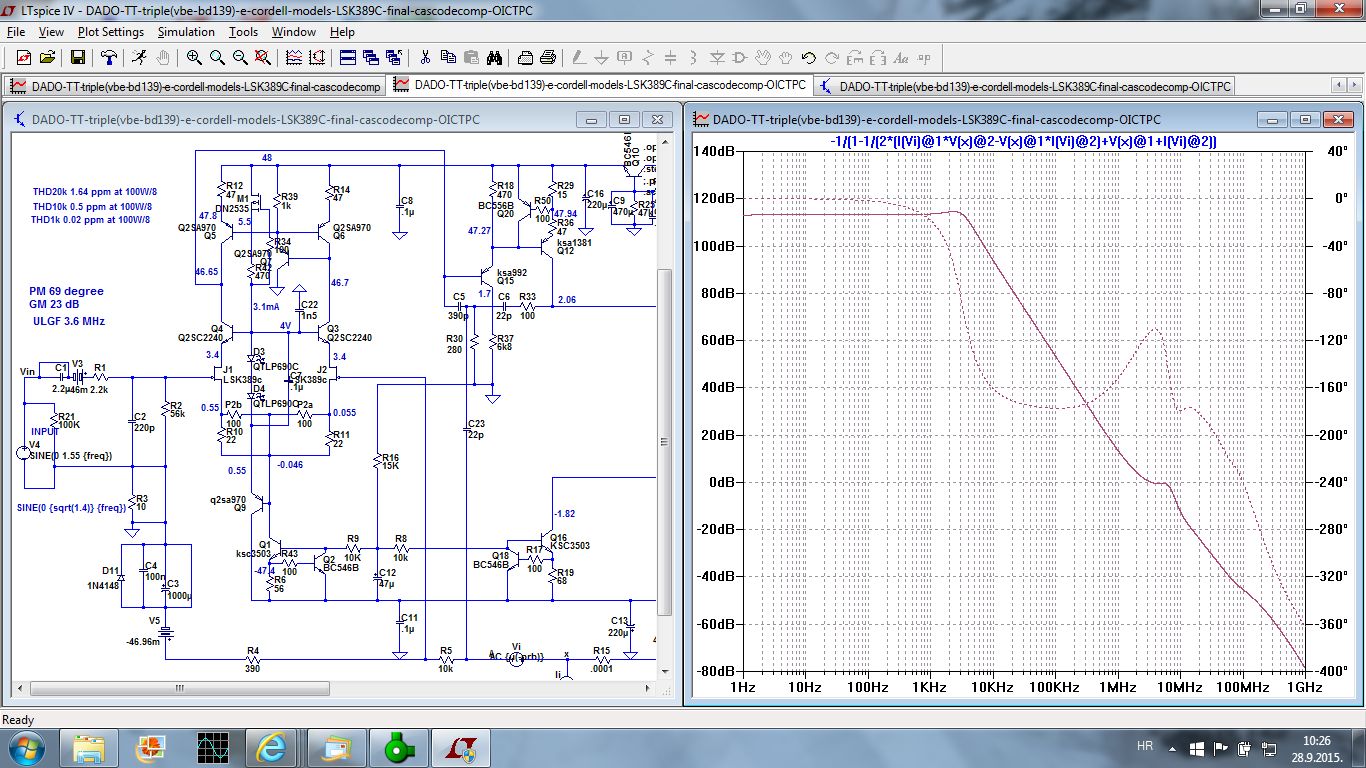Open the Simulation menu
This screenshot has height=768, width=1366.
tap(186, 32)
